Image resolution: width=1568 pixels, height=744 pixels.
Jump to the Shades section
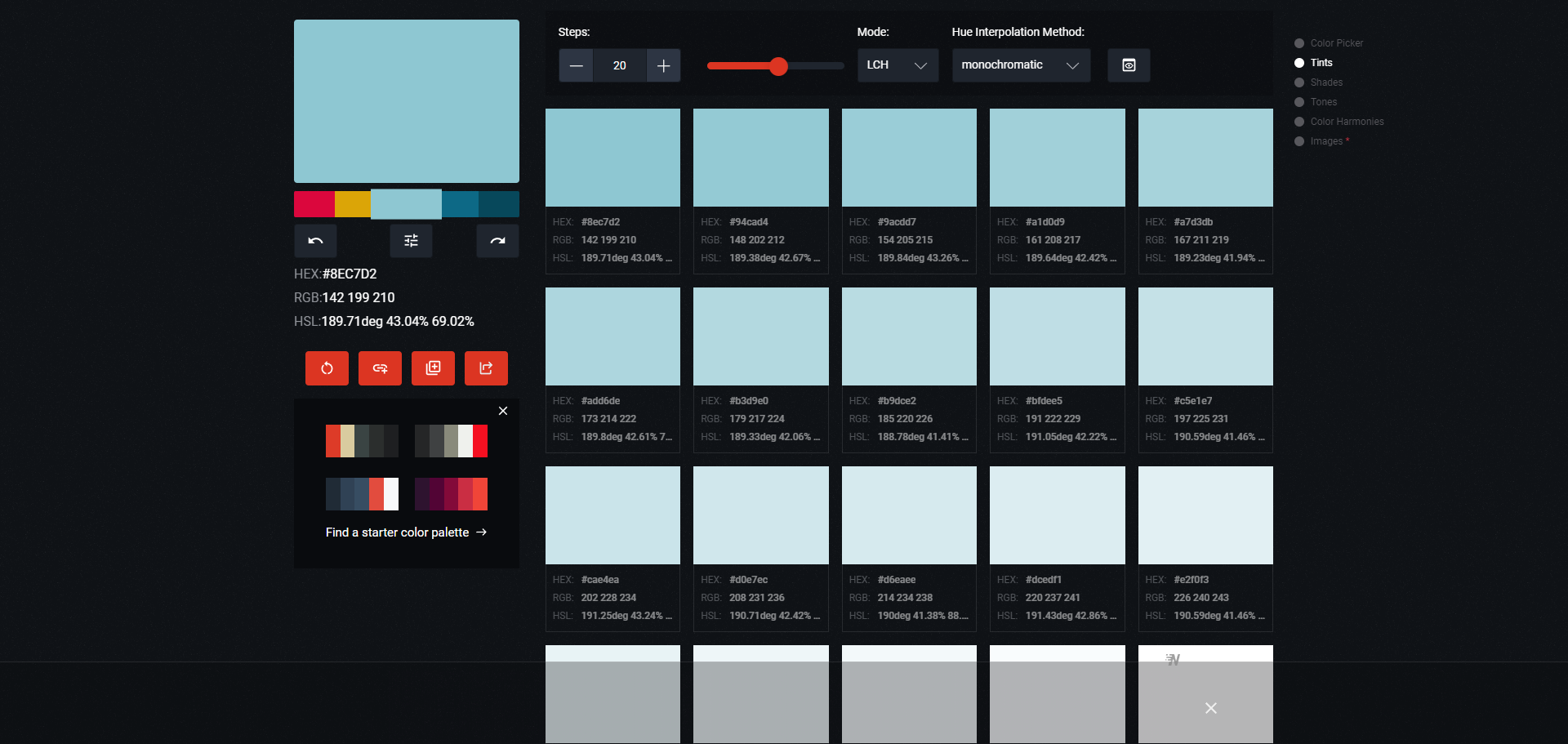coord(1318,82)
